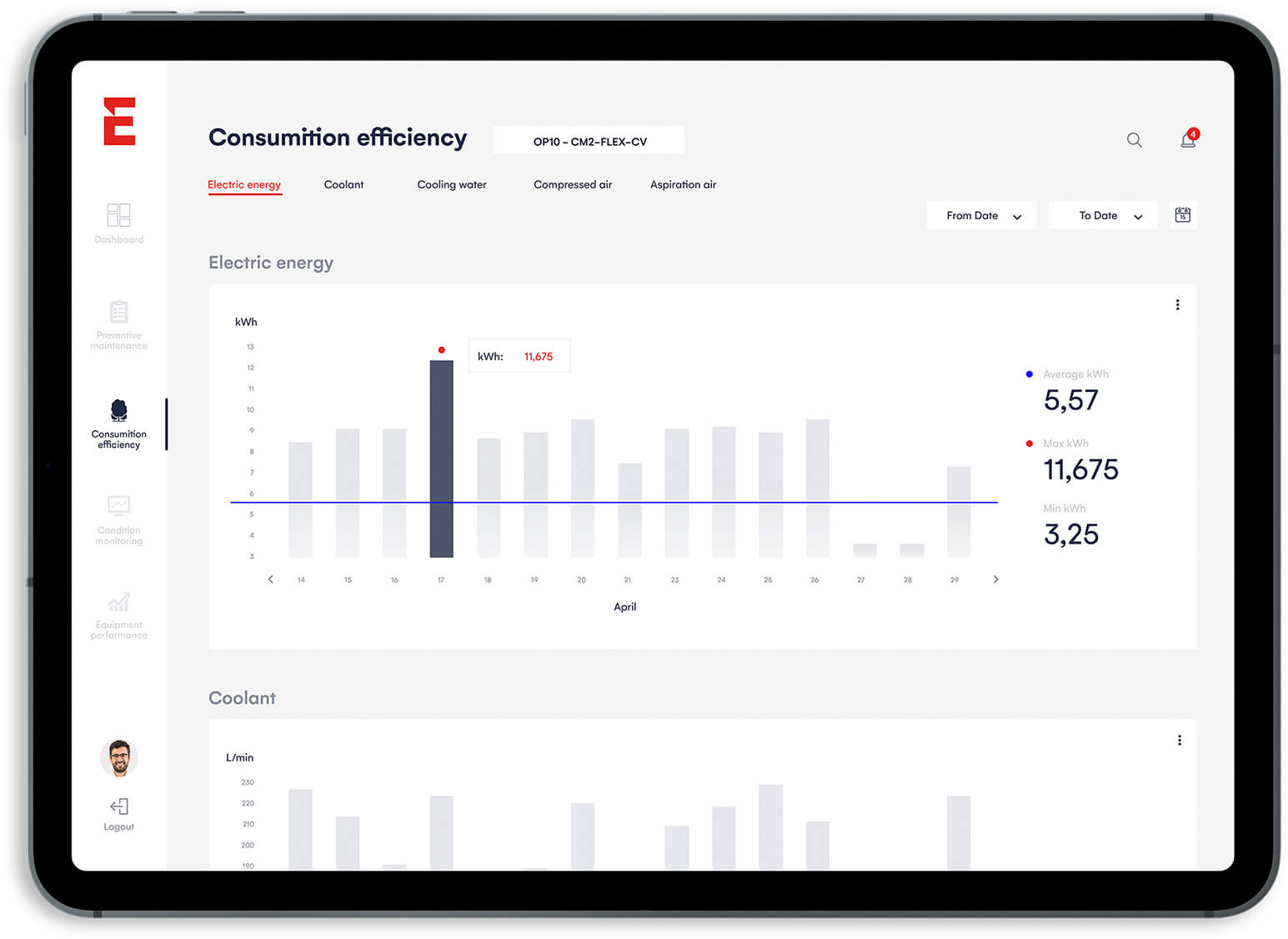Image resolution: width=1288 pixels, height=939 pixels.
Task: Select the Cooling water tab
Action: 451,184
